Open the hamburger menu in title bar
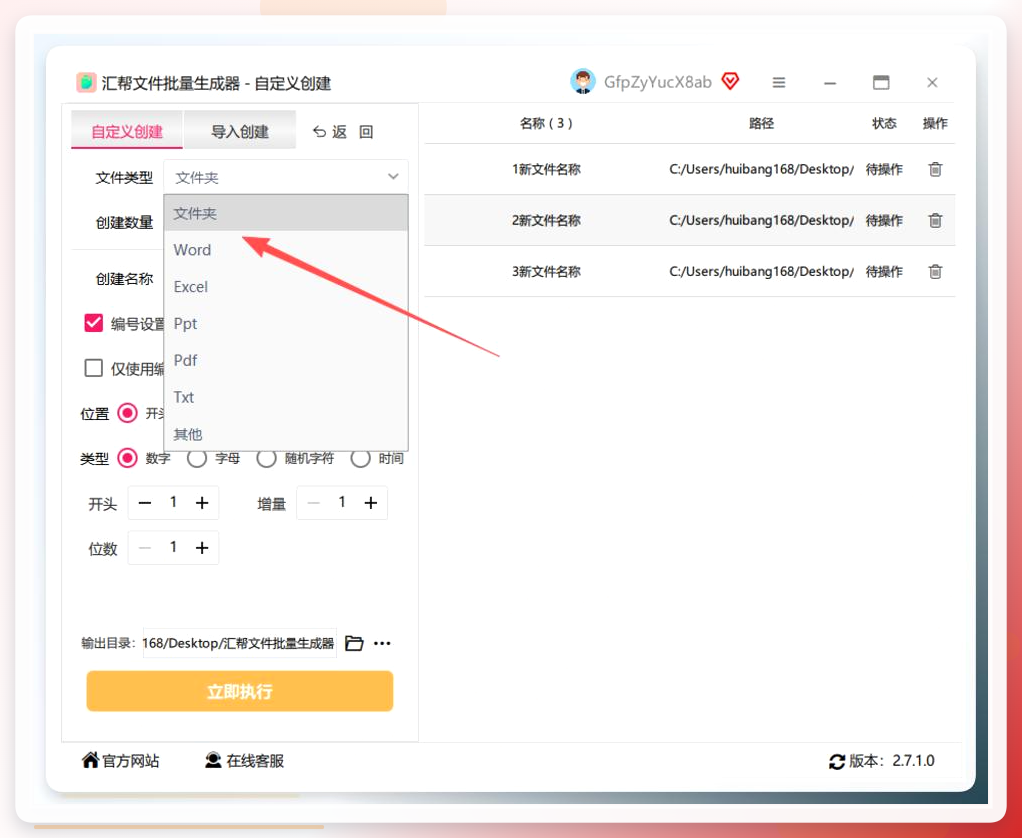This screenshot has height=838, width=1022. click(x=778, y=83)
